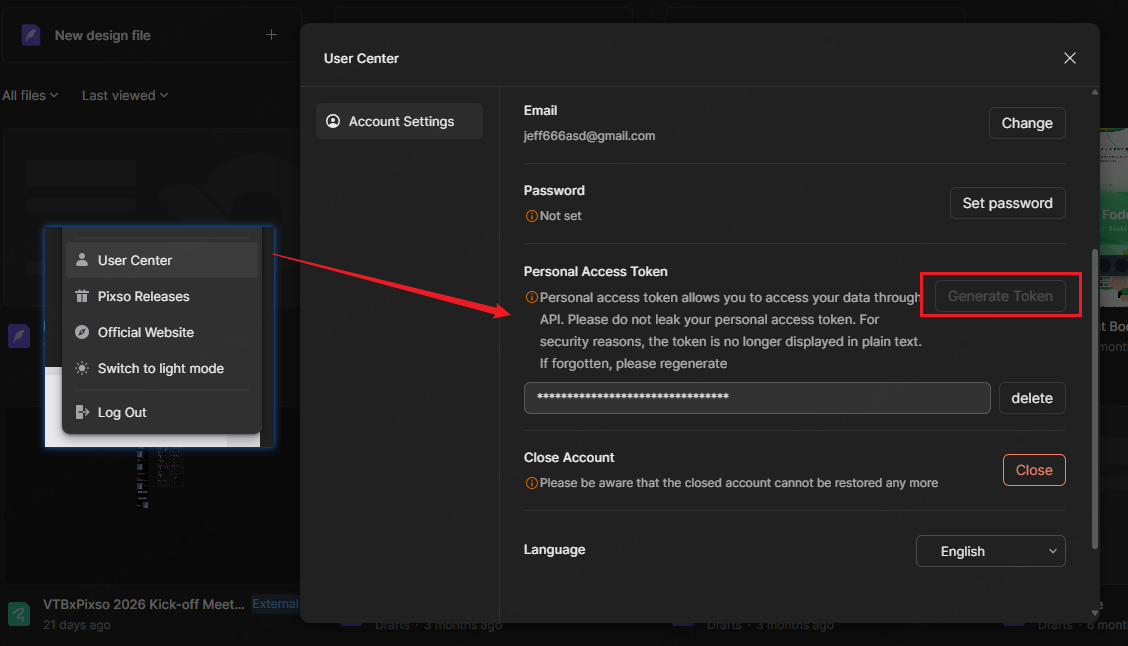Choose Log Out from the menu
Screen dimensions: 1128x646
click(120, 411)
